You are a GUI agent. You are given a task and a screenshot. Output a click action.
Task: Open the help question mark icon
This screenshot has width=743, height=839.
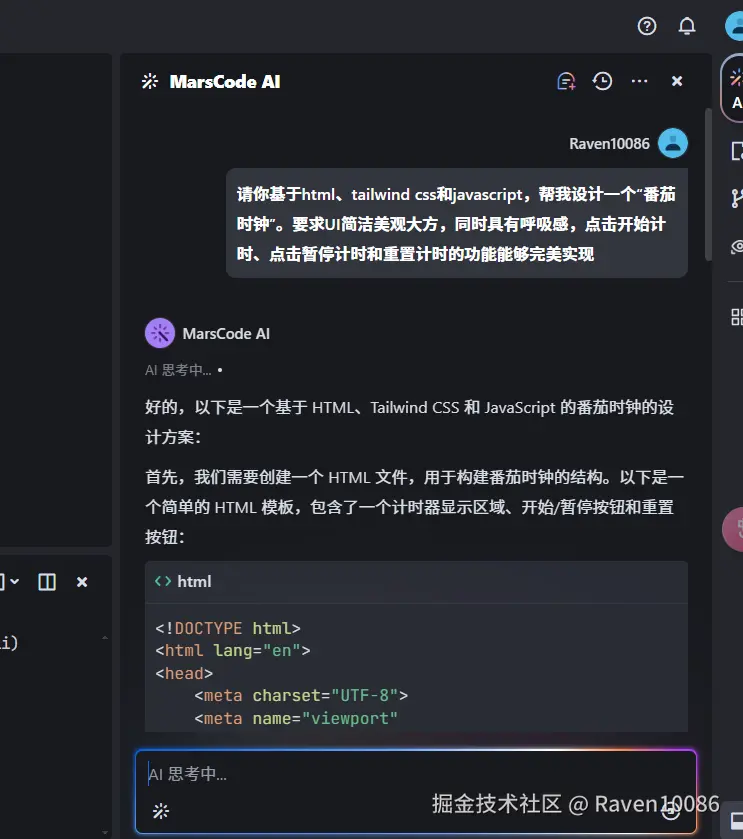pos(647,26)
